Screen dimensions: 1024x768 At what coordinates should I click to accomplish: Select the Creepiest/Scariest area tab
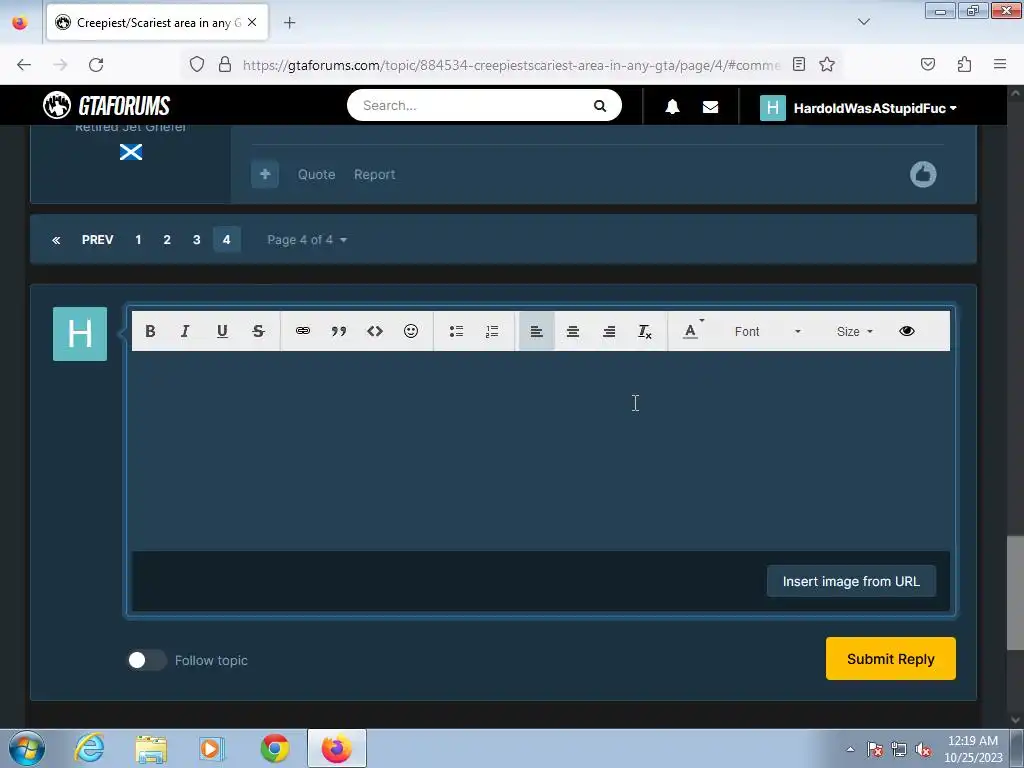157,23
